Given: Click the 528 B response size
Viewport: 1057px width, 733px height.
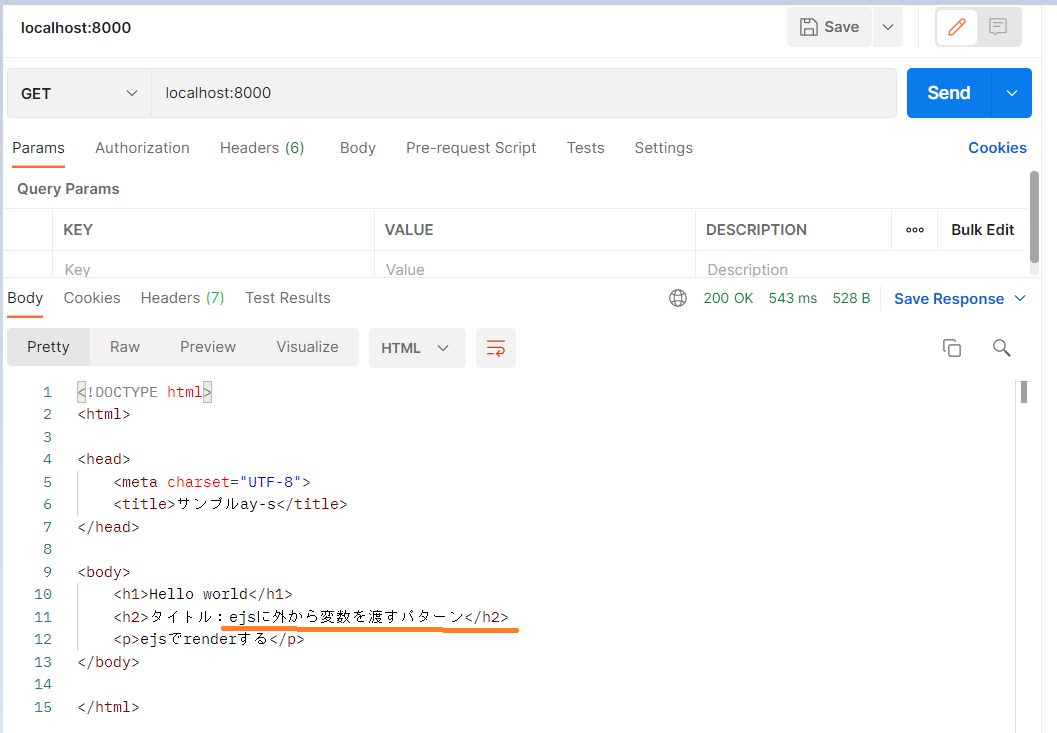Looking at the screenshot, I should [x=851, y=298].
